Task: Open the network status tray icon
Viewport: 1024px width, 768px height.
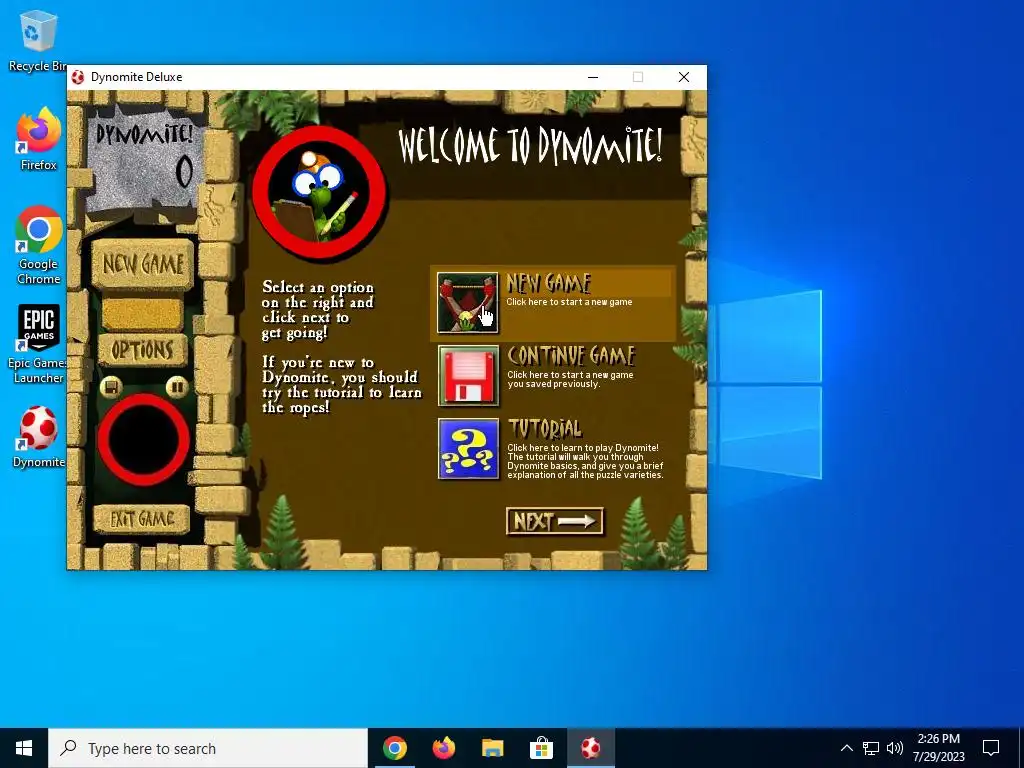Action: [x=871, y=748]
